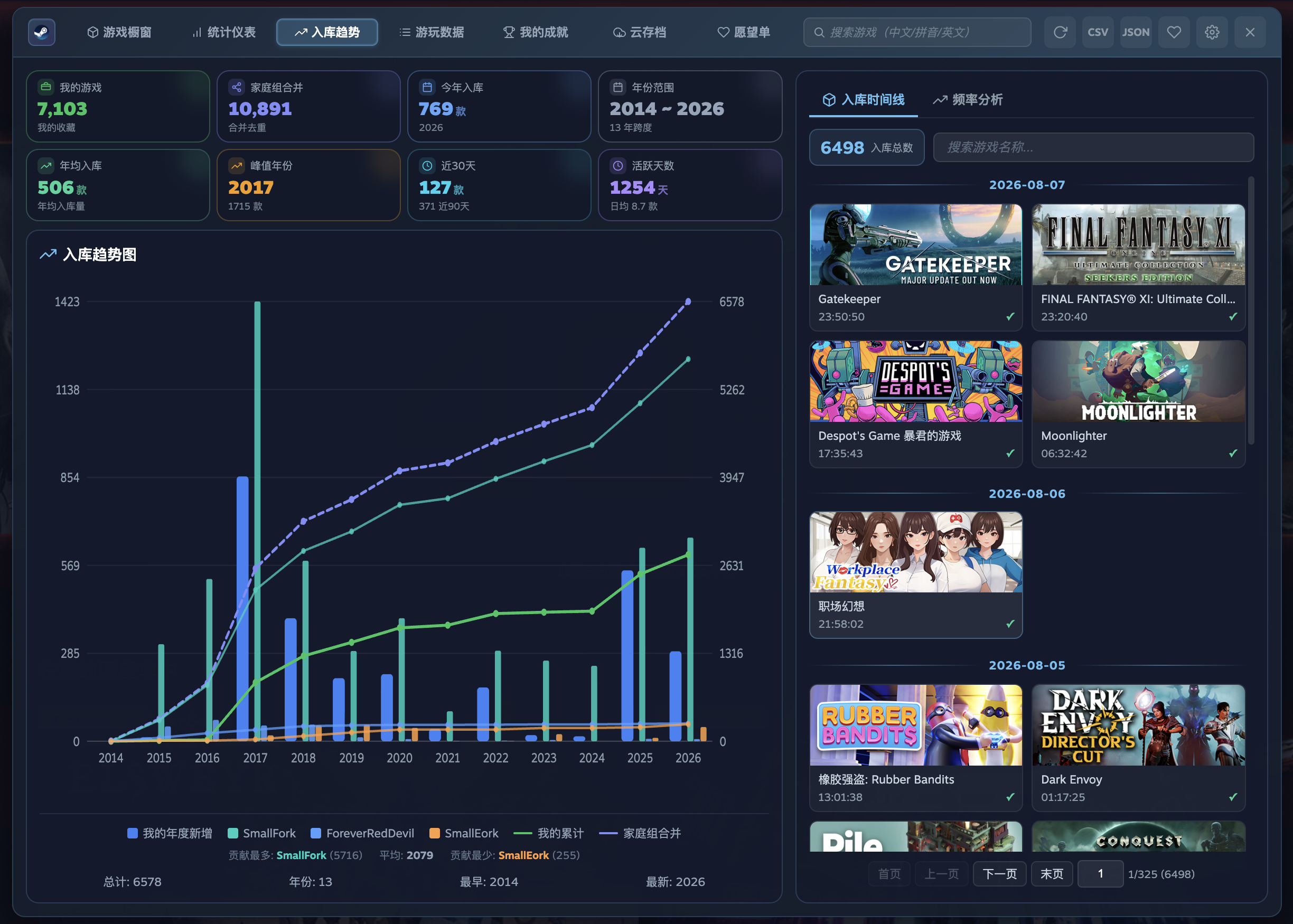Click the 近30天 clock icon

(427, 166)
